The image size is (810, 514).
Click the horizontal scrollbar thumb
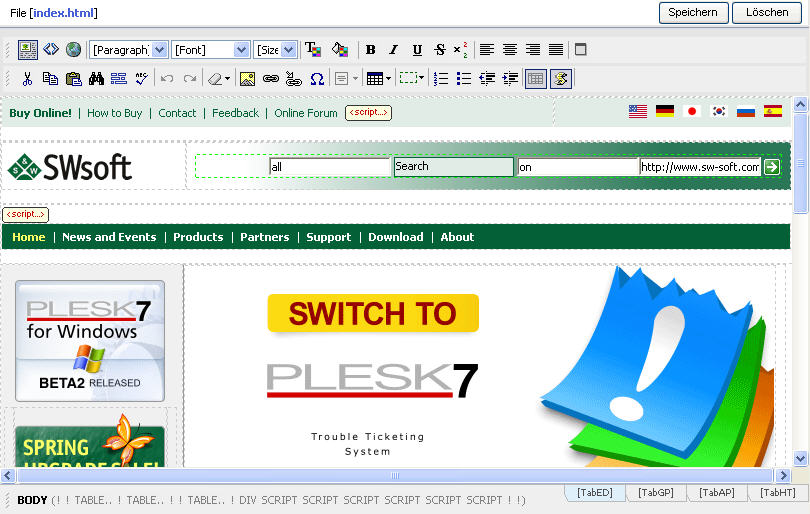point(395,476)
